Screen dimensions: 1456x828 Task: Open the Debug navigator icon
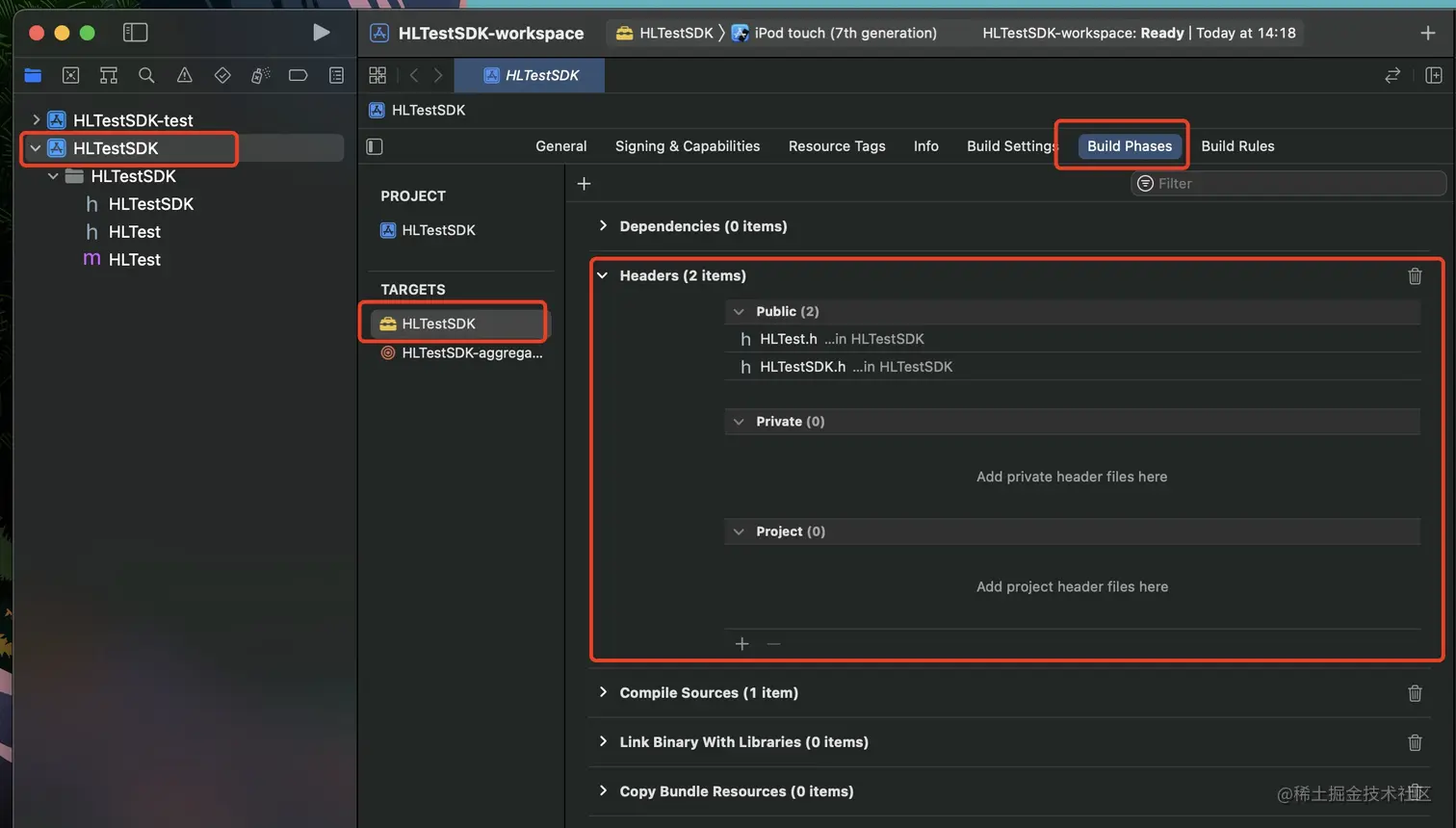pos(260,75)
